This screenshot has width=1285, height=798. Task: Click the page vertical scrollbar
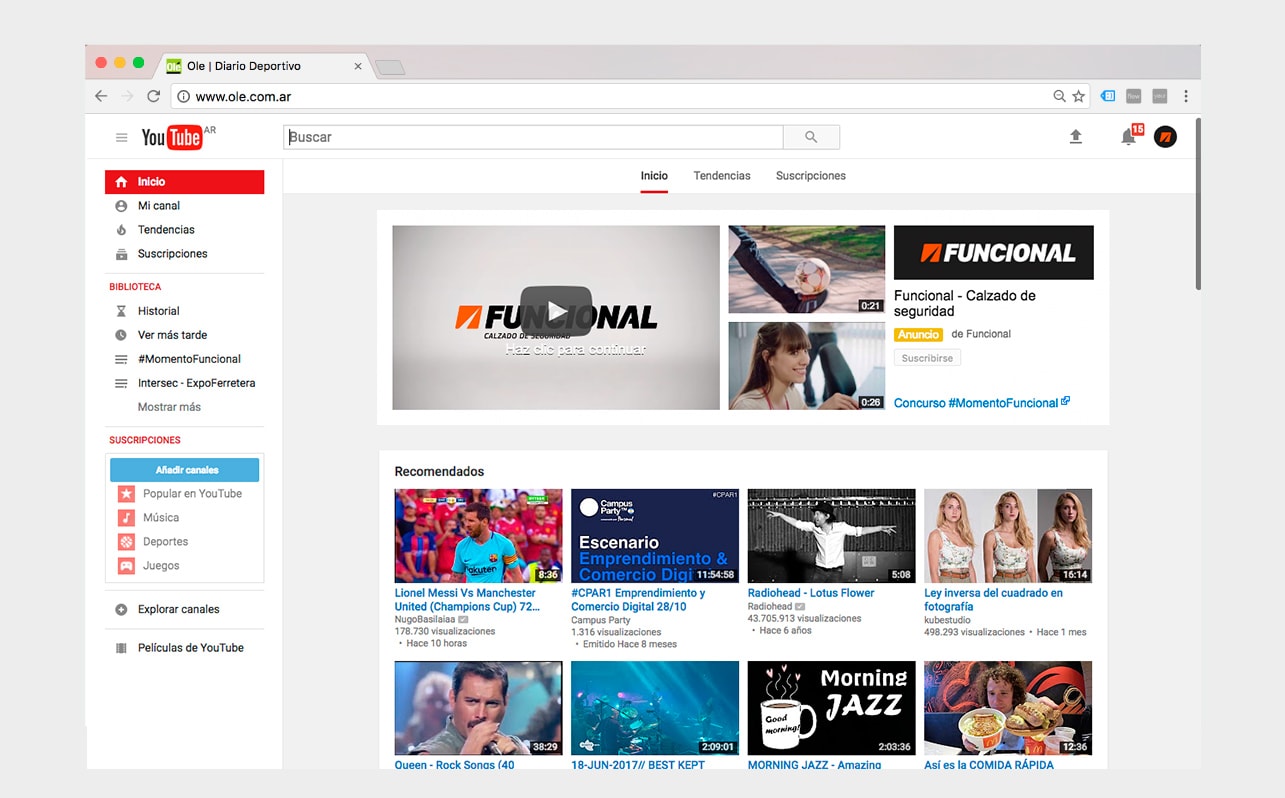pos(1197,205)
